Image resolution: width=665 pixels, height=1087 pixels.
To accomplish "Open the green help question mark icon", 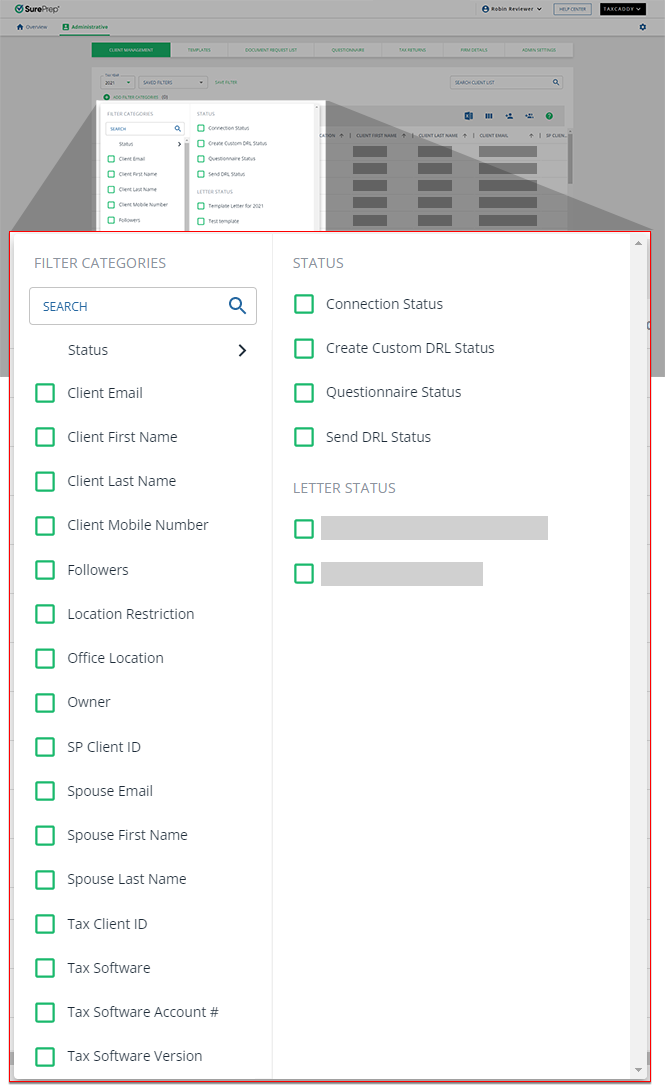I will [549, 115].
